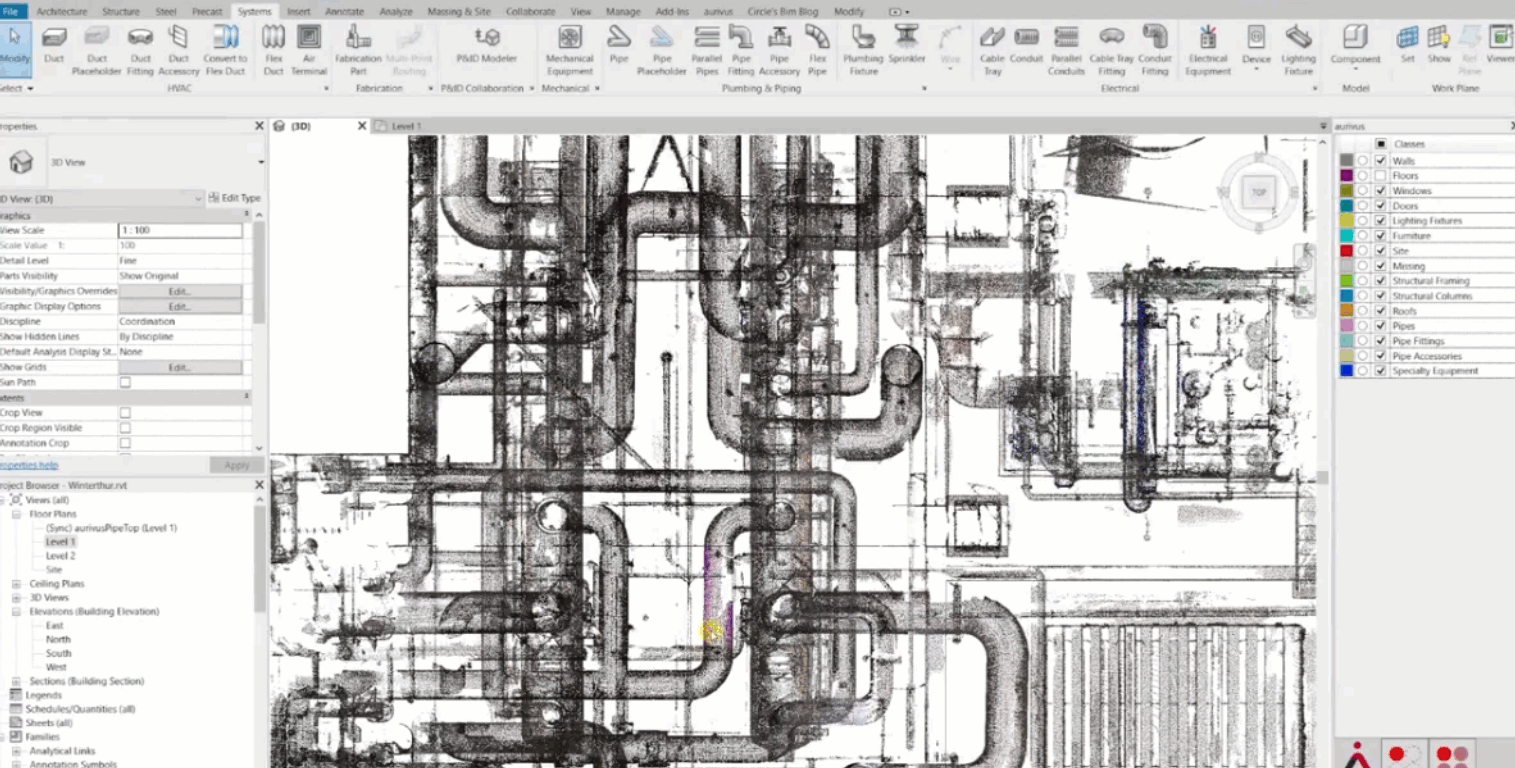Open the Properties help link
The width and height of the screenshot is (1515, 768).
28,465
